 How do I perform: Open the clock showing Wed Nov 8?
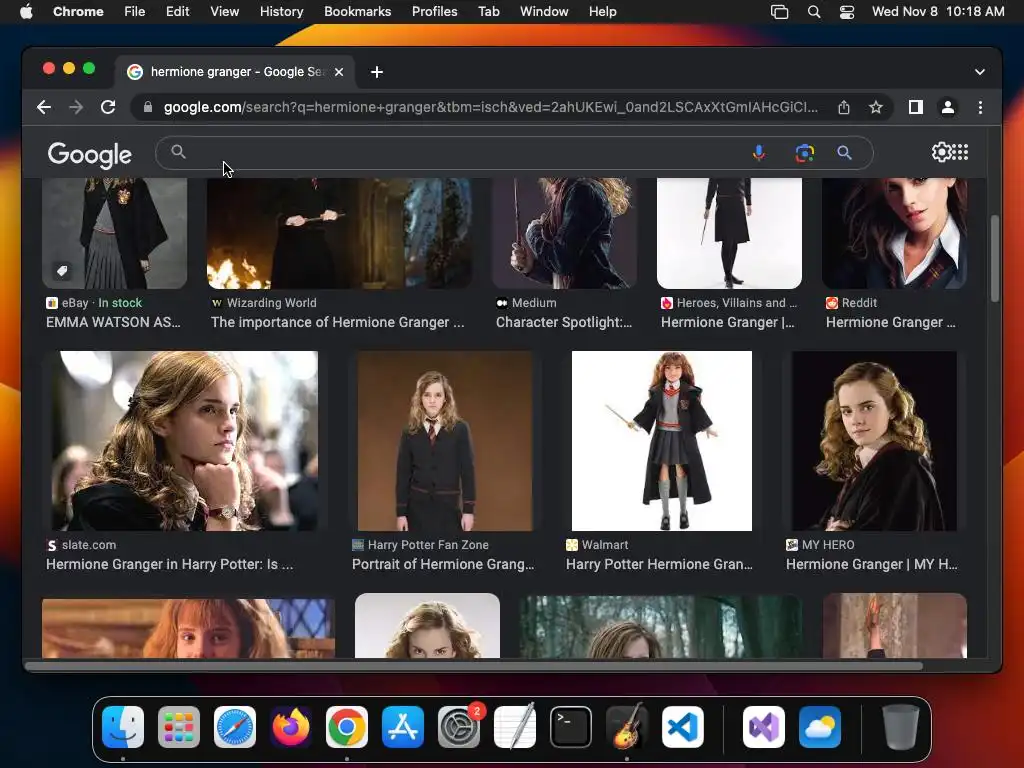click(938, 11)
